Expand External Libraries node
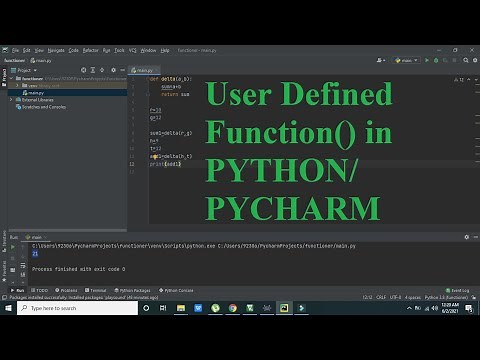 pyautogui.click(x=12, y=100)
